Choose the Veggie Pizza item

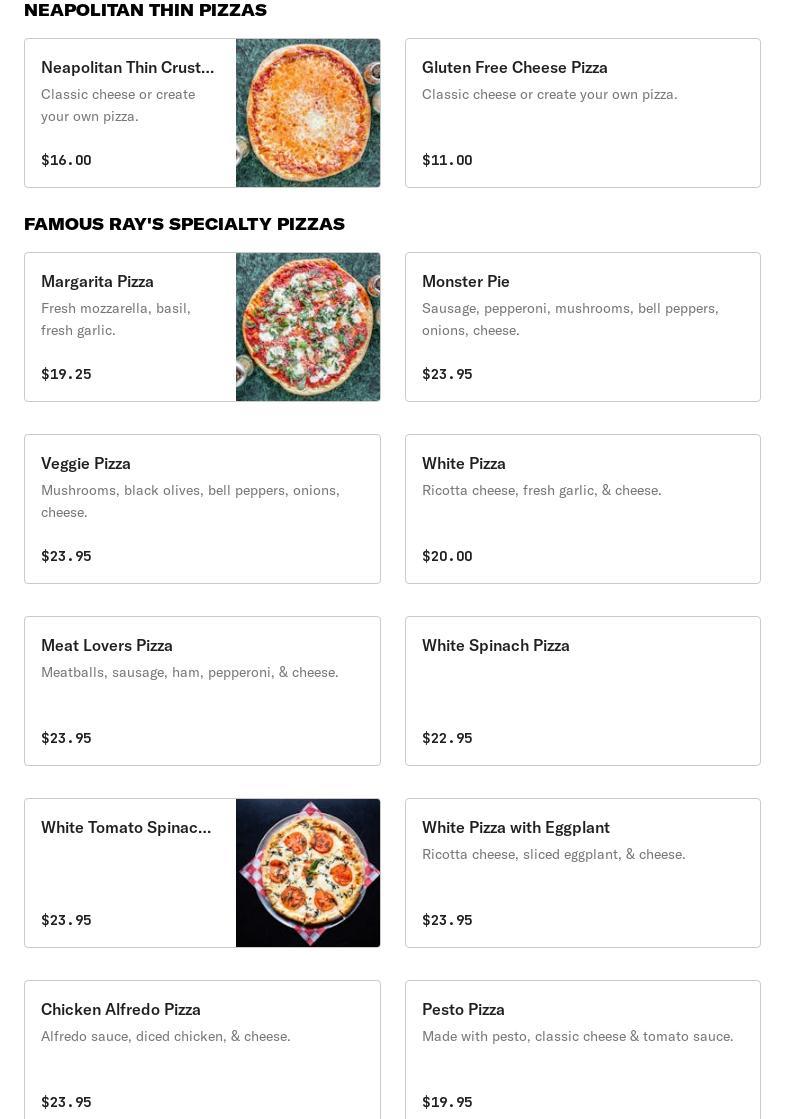pyautogui.click(x=202, y=509)
